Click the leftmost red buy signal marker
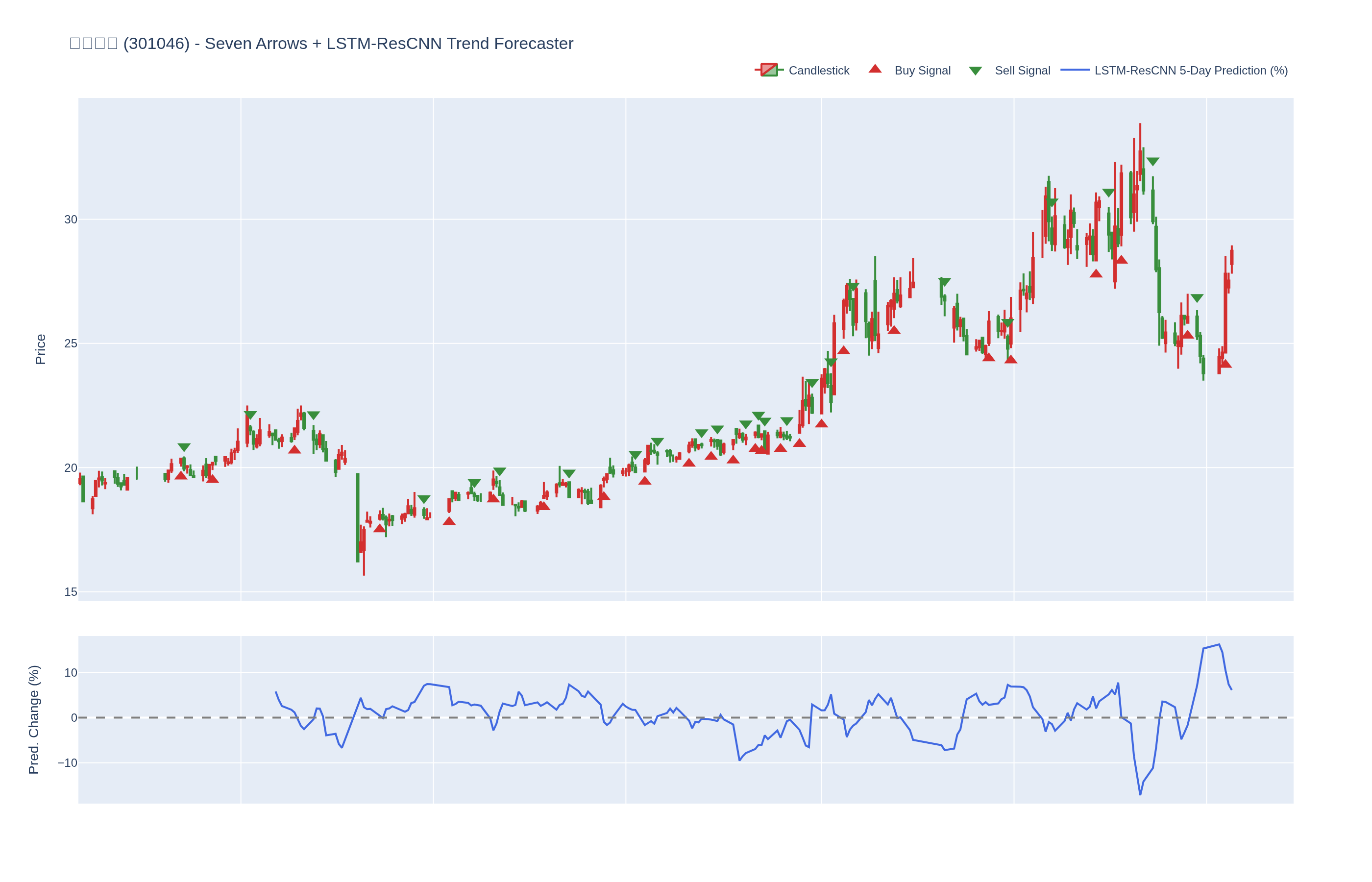The height and width of the screenshot is (882, 1372). (181, 475)
